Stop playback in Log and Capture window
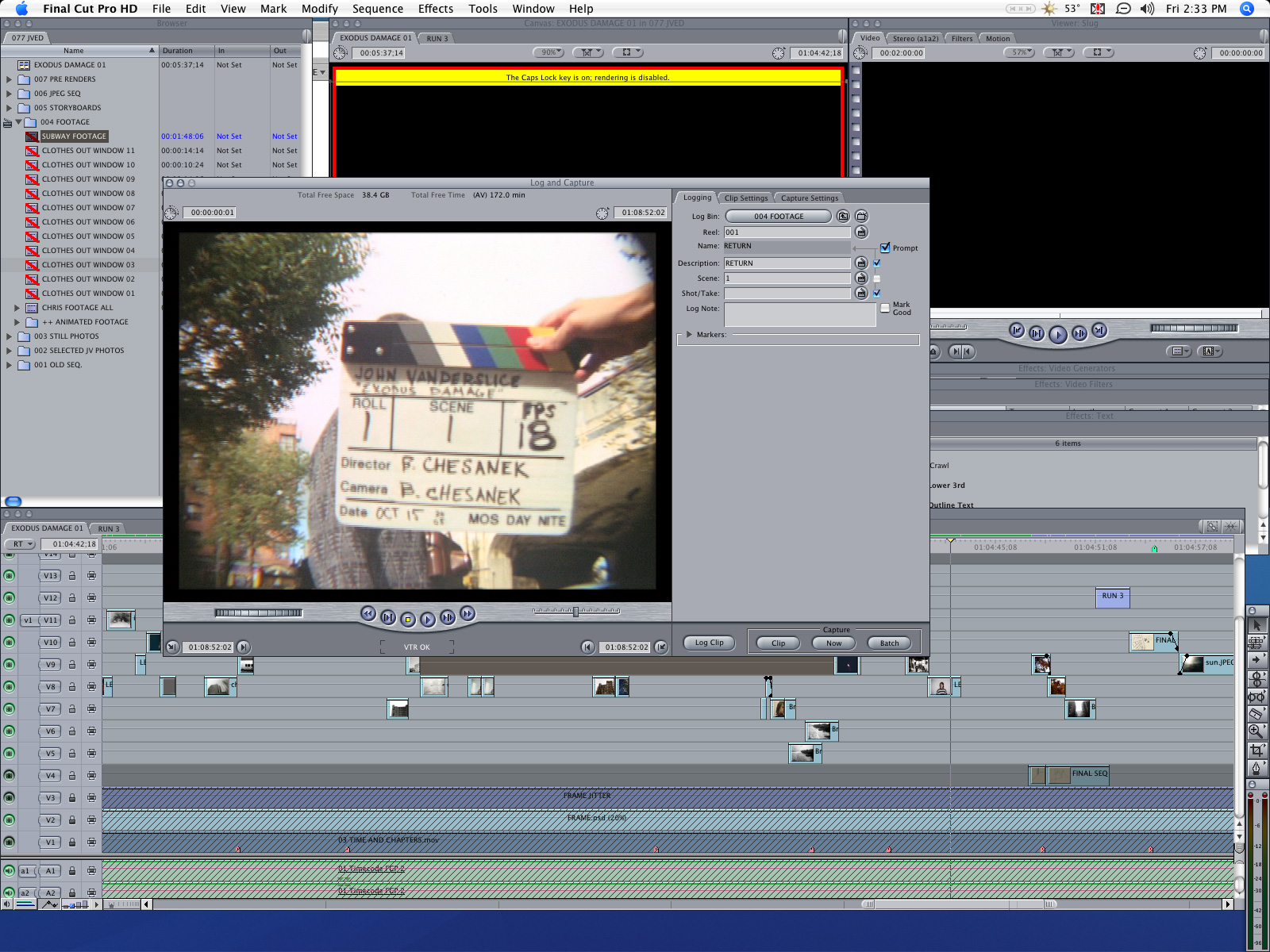Viewport: 1270px width, 952px height. (x=408, y=619)
